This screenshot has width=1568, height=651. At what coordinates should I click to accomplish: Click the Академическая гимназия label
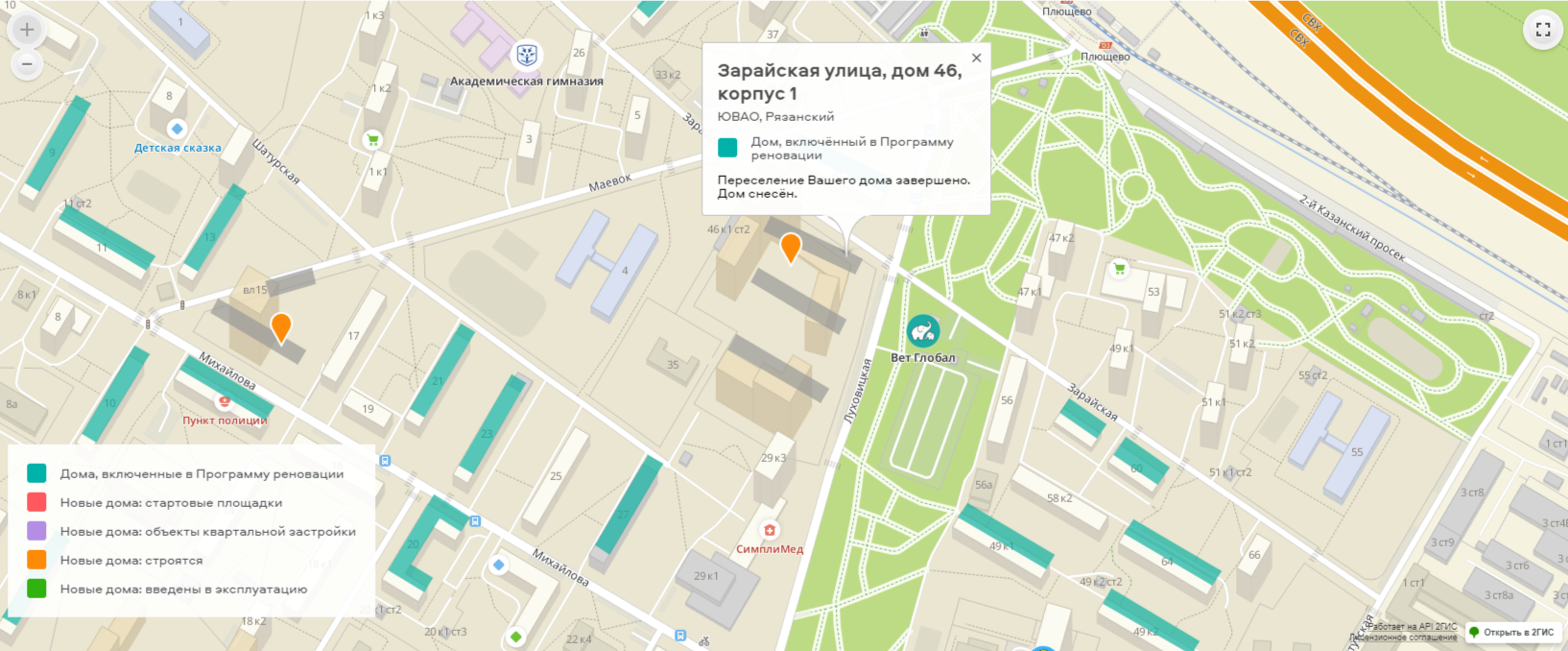[x=527, y=82]
